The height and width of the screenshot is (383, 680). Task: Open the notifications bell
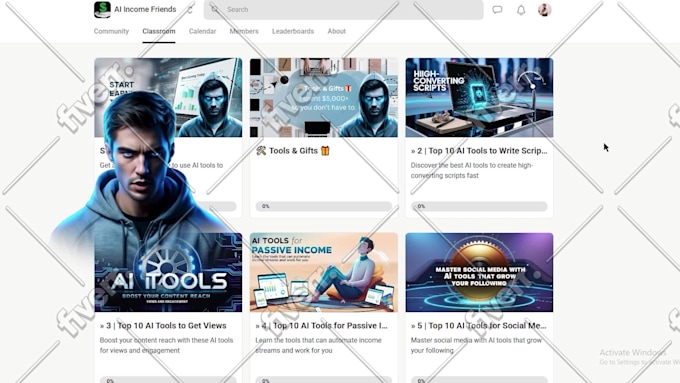(521, 10)
